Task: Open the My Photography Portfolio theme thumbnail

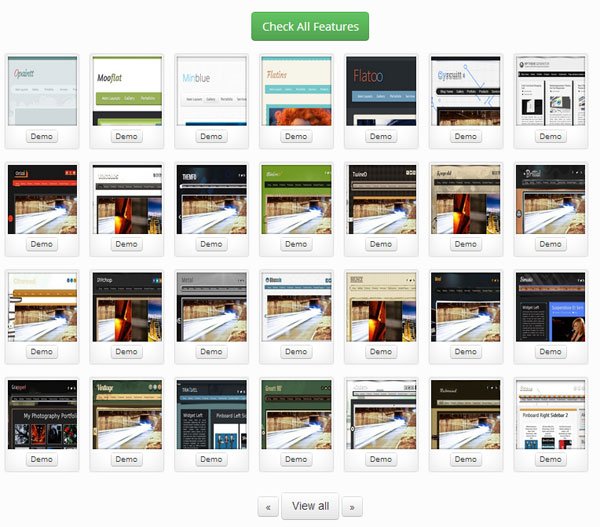Action: tap(42, 414)
